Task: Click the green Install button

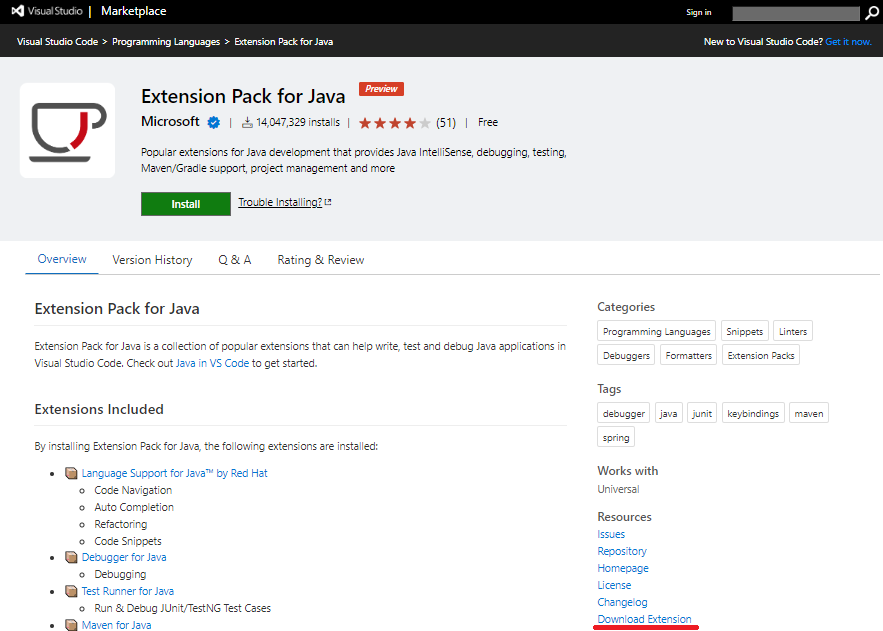Action: click(x=186, y=204)
